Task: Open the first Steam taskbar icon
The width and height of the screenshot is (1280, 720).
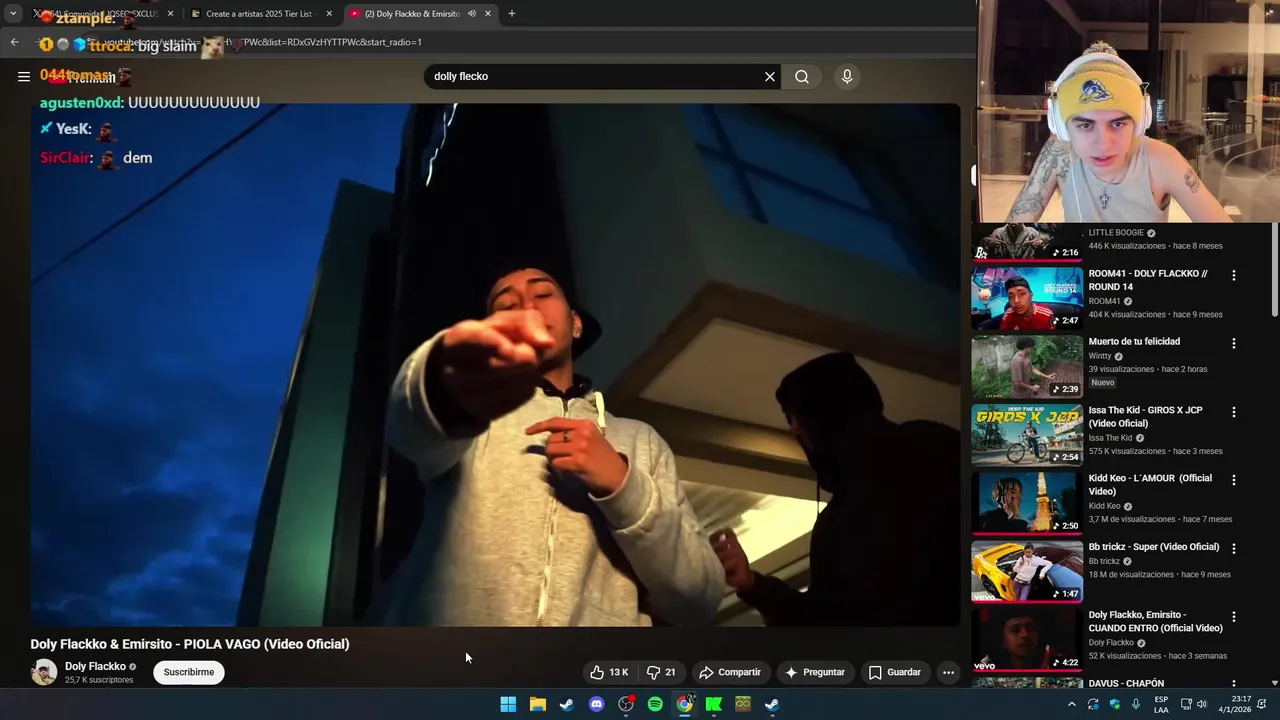Action: click(x=567, y=704)
